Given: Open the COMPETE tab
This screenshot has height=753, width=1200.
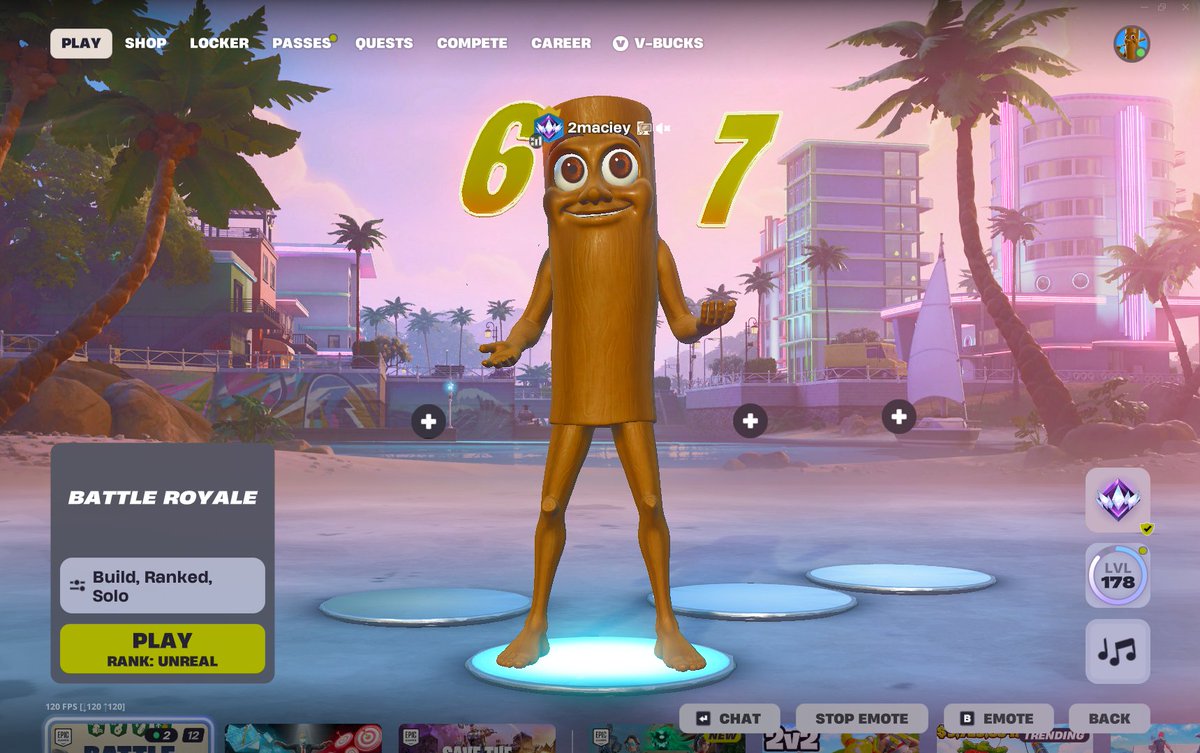Looking at the screenshot, I should point(472,43).
